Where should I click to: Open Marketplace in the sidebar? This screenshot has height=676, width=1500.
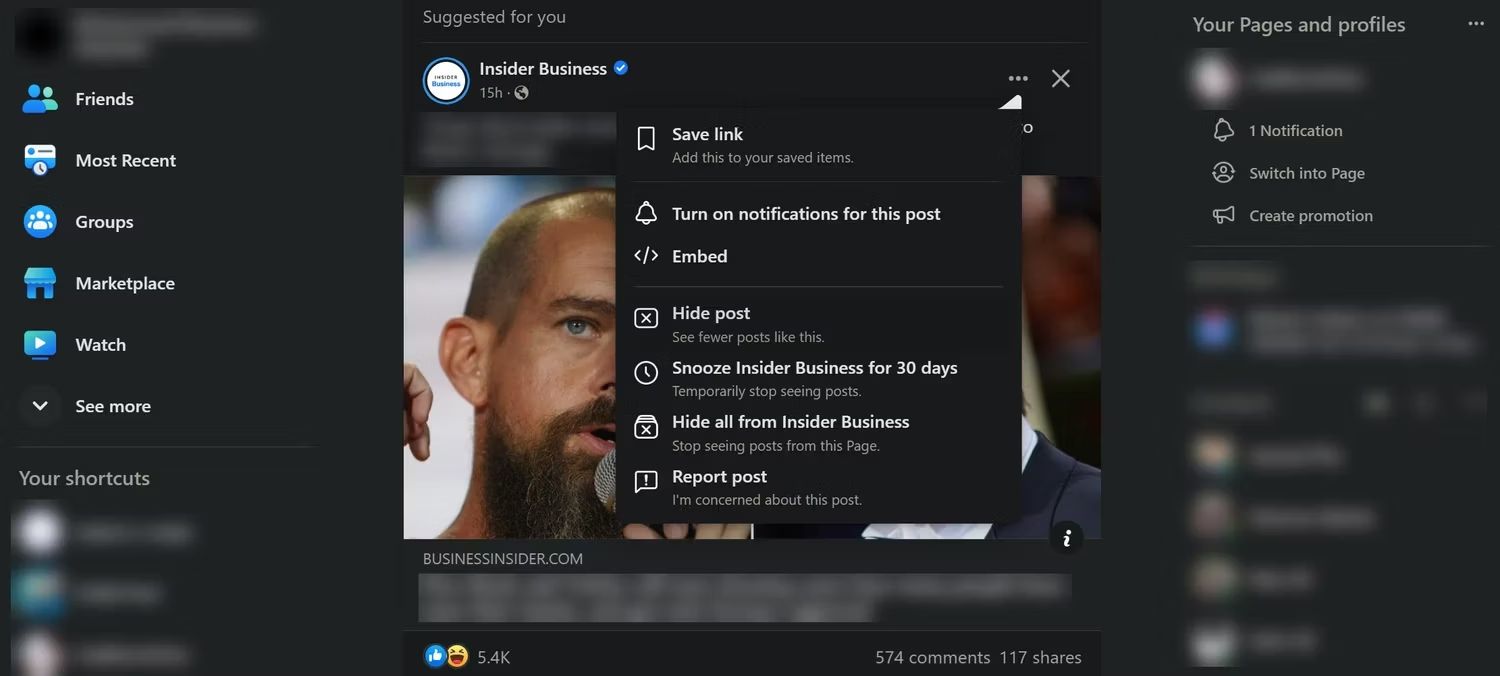[124, 283]
